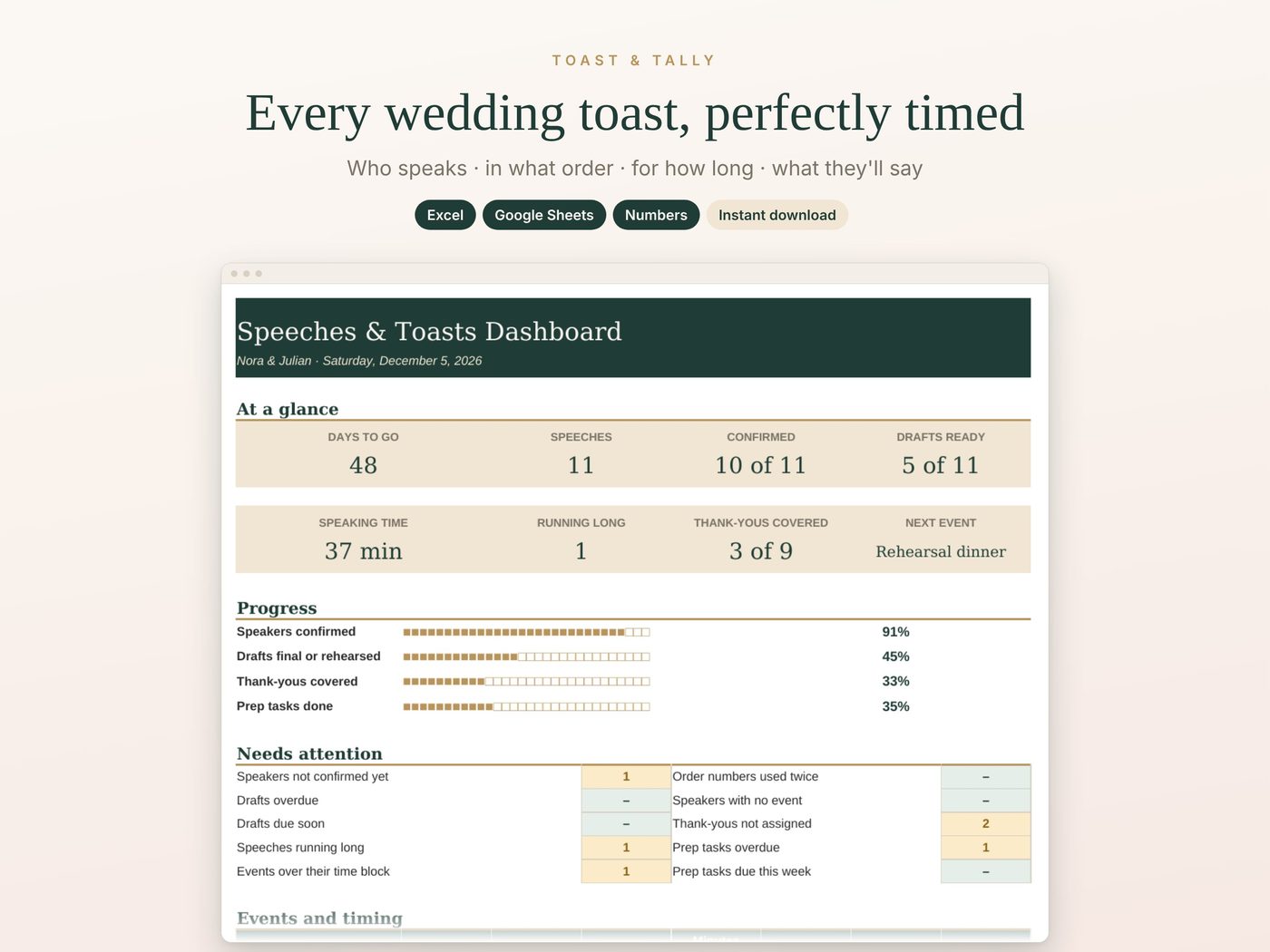Screen dimensions: 1270x952
Task: Choose the Numbers format pill
Action: [656, 215]
